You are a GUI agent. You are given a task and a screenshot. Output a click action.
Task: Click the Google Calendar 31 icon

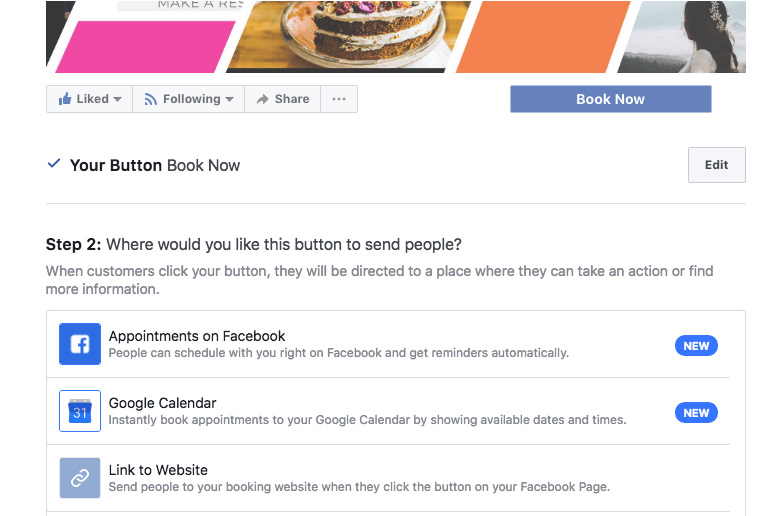coord(80,411)
